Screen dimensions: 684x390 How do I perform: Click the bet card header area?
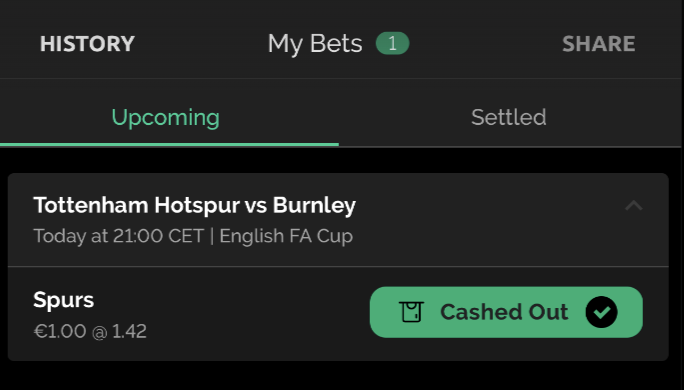coord(338,220)
